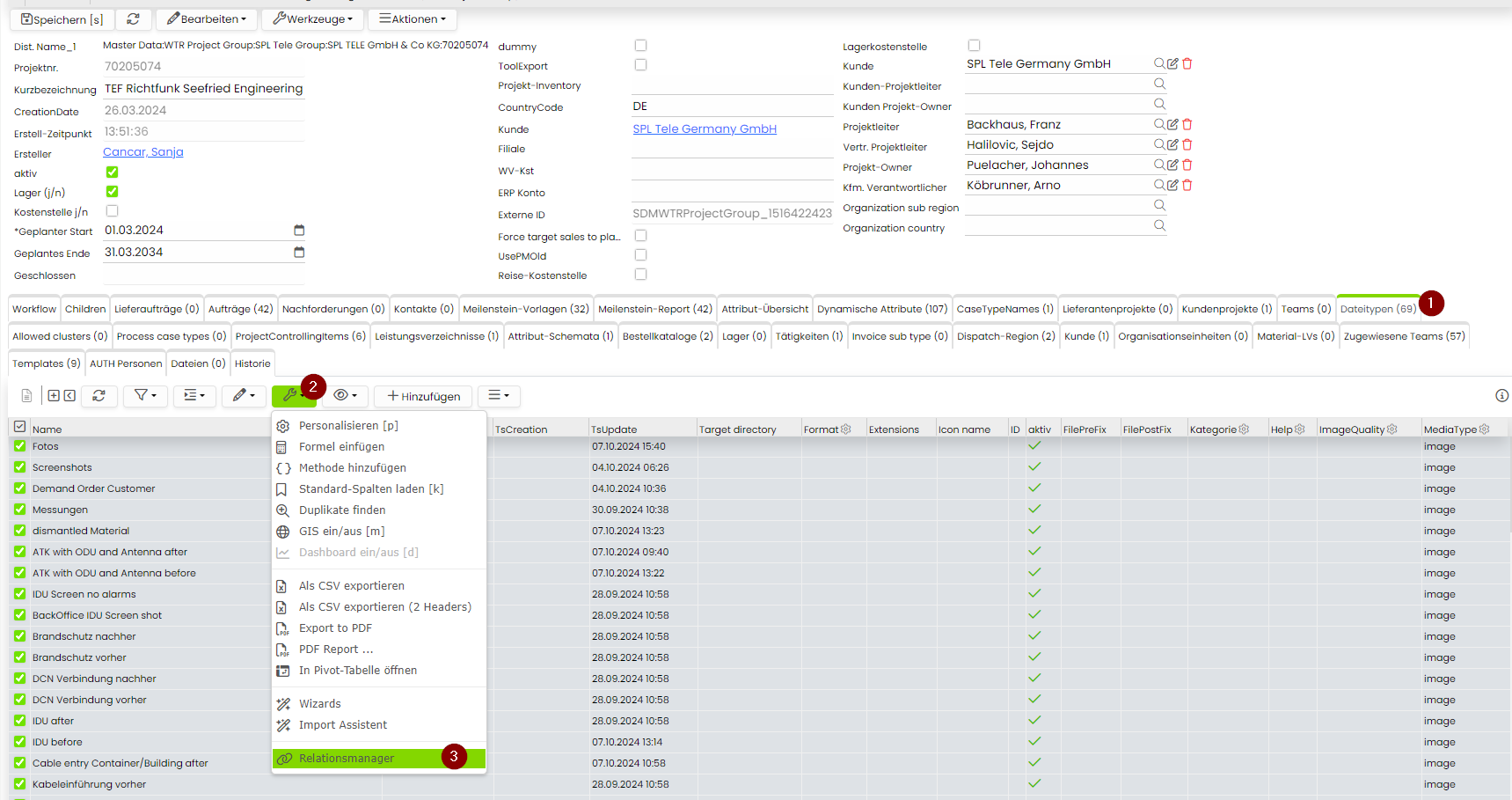Click the gear icon beside MediaType column

[1484, 429]
